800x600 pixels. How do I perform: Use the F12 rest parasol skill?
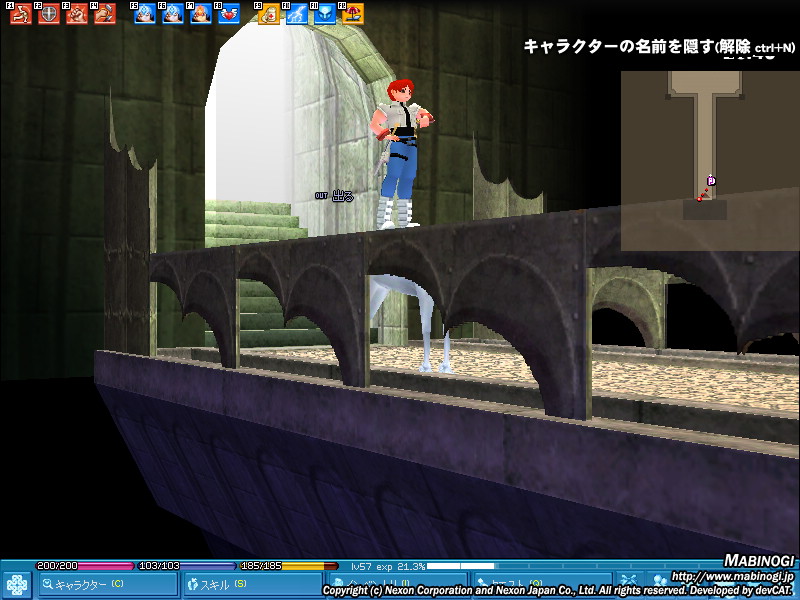pos(353,14)
